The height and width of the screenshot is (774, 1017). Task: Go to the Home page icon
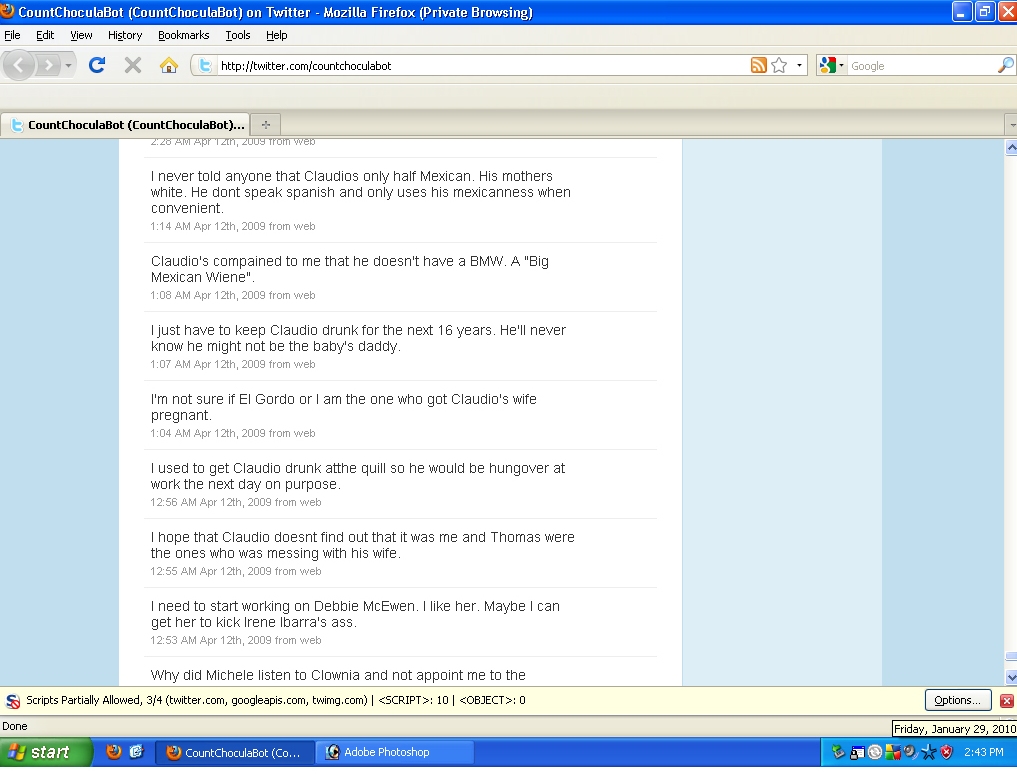pos(169,65)
